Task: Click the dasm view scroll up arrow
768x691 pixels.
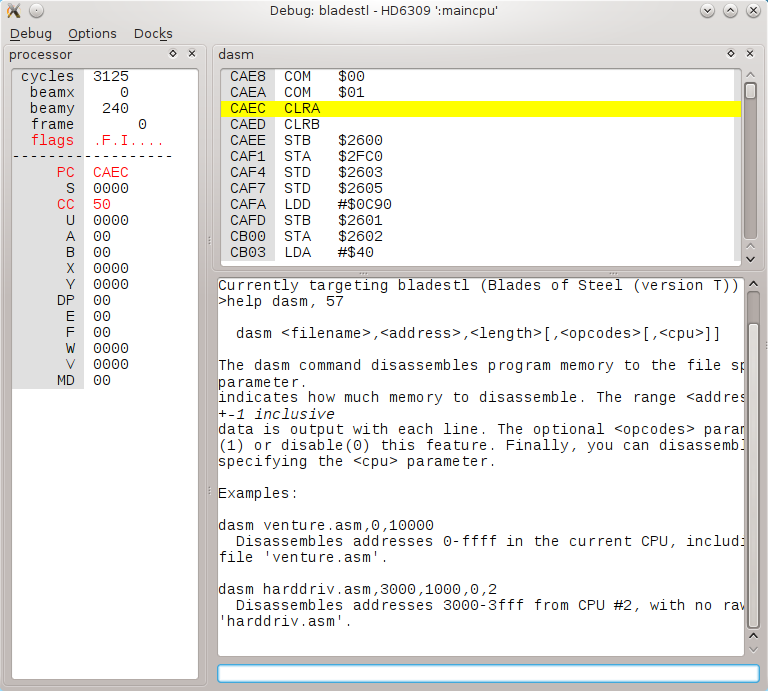Action: [x=750, y=75]
